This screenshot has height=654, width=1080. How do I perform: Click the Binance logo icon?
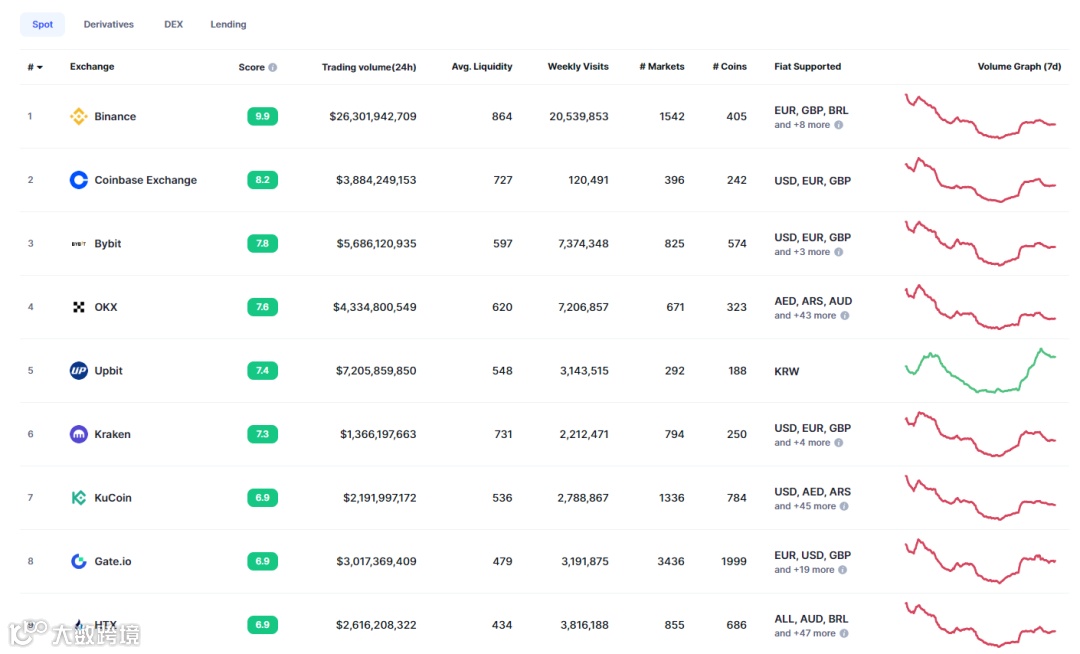pyautogui.click(x=79, y=117)
